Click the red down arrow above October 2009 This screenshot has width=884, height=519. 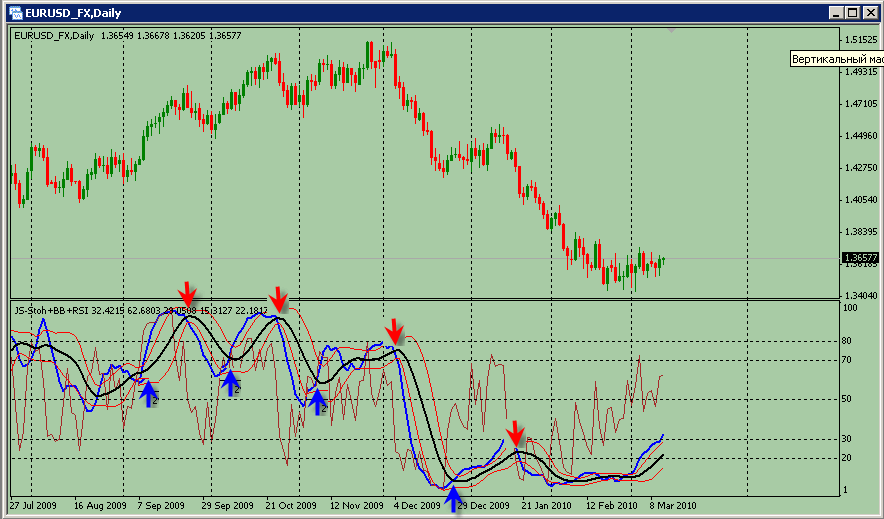point(278,298)
